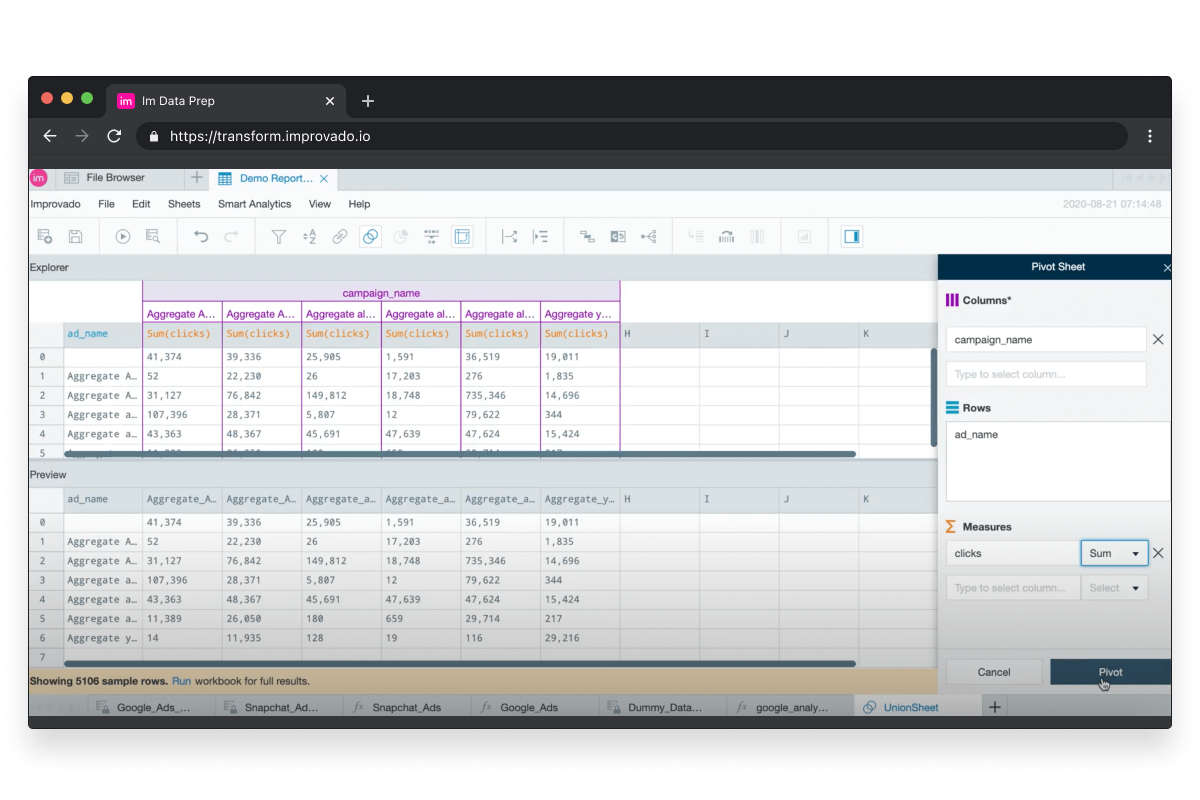Open the Join tool with the link icon

click(338, 236)
